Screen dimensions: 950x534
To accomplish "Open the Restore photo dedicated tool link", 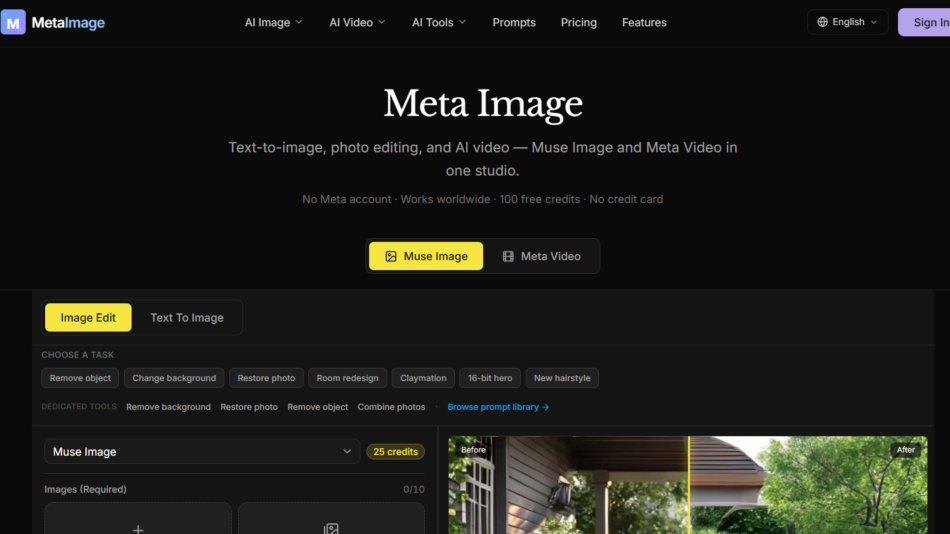I will coord(249,407).
